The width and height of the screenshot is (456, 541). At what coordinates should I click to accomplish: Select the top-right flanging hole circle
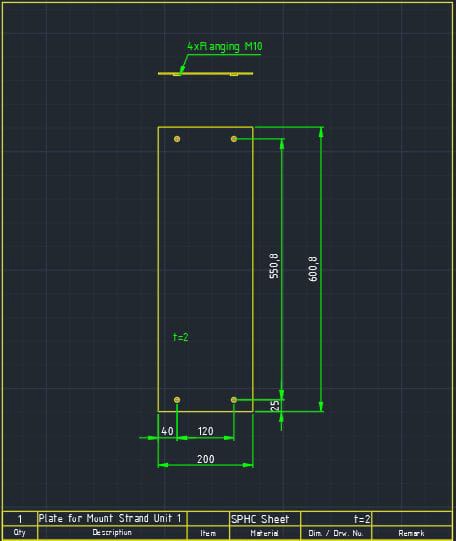point(234,139)
